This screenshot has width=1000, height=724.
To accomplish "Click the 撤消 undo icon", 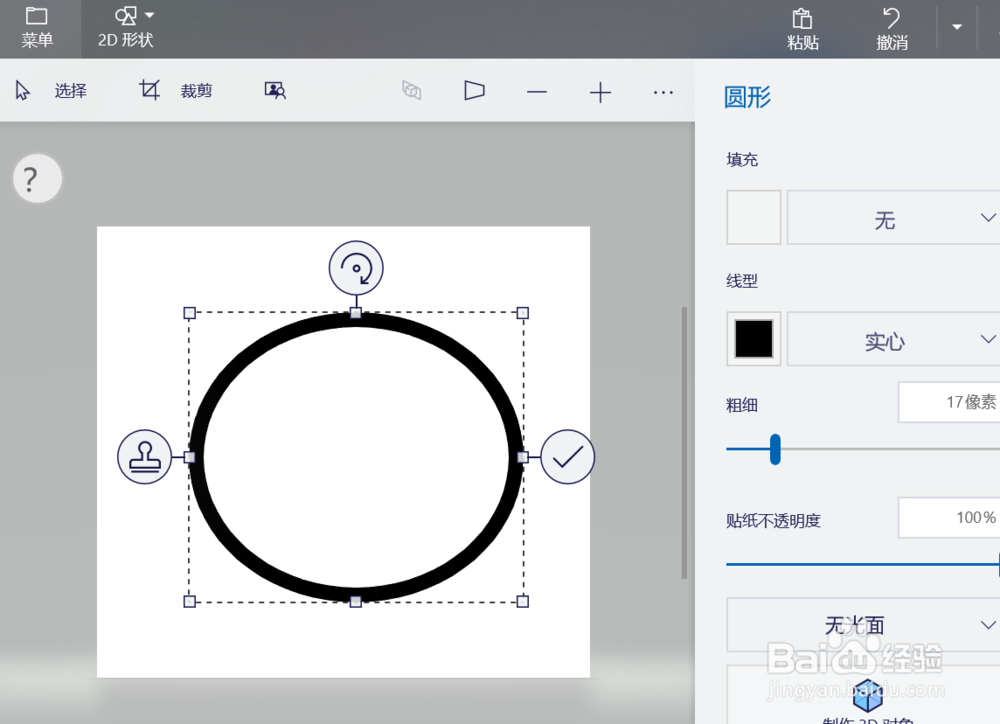I will [x=892, y=18].
